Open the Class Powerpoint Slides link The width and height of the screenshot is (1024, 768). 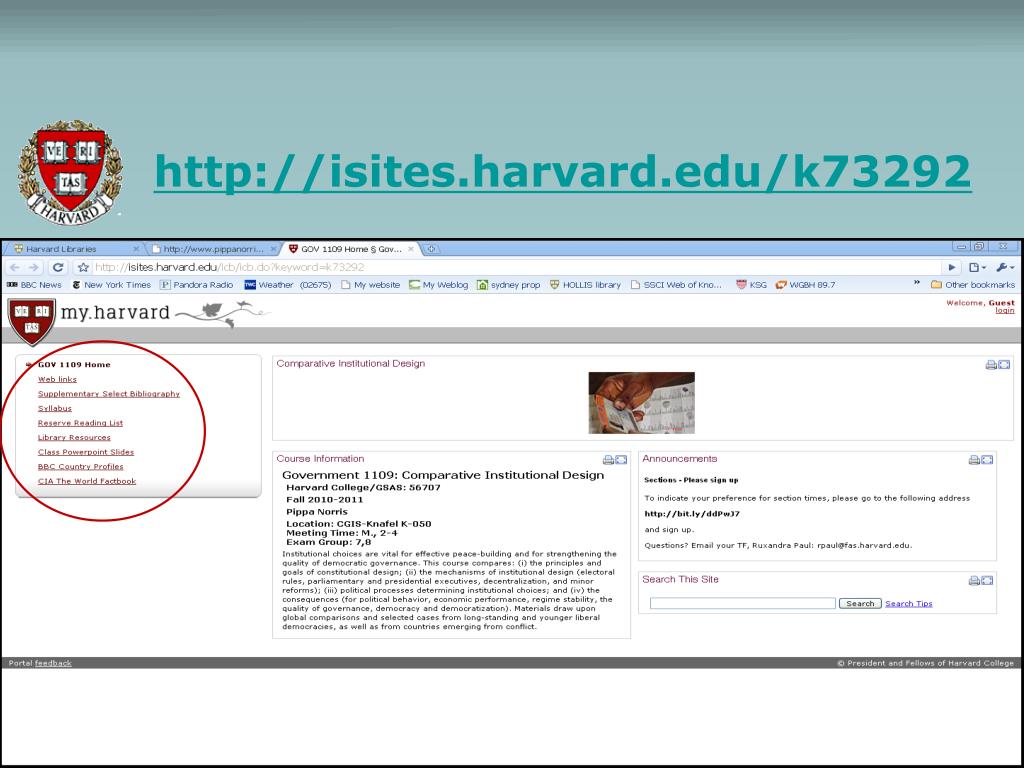(86, 452)
